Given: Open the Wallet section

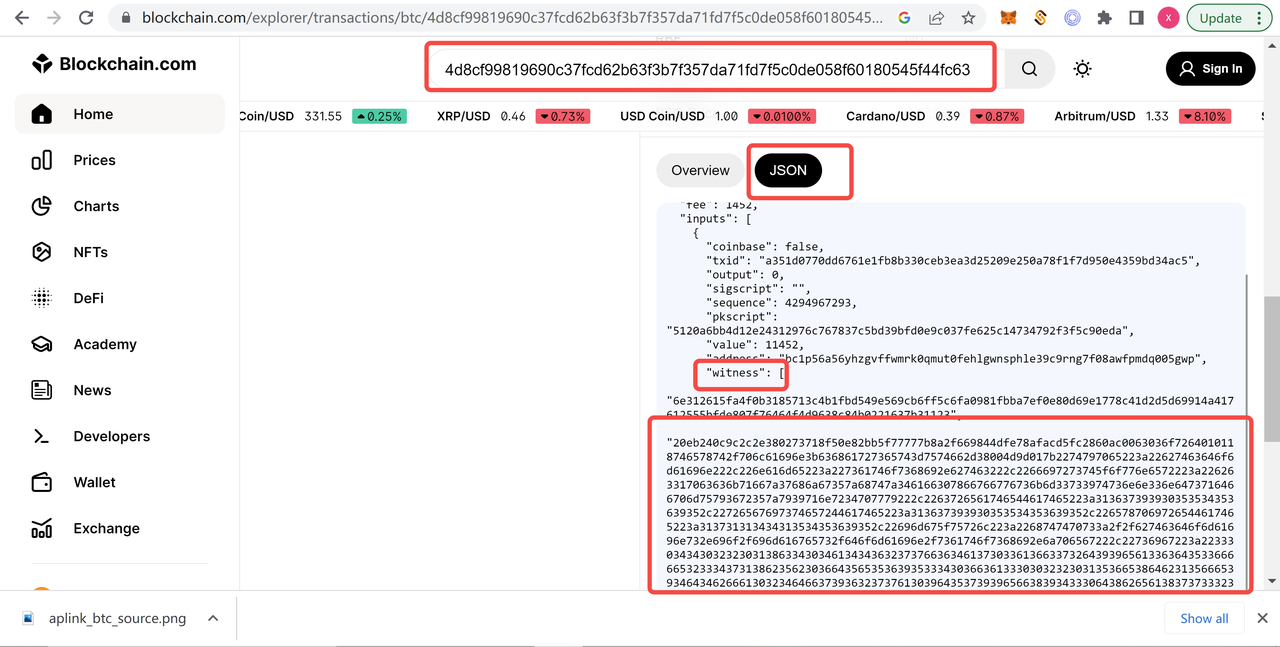Looking at the screenshot, I should tap(94, 482).
